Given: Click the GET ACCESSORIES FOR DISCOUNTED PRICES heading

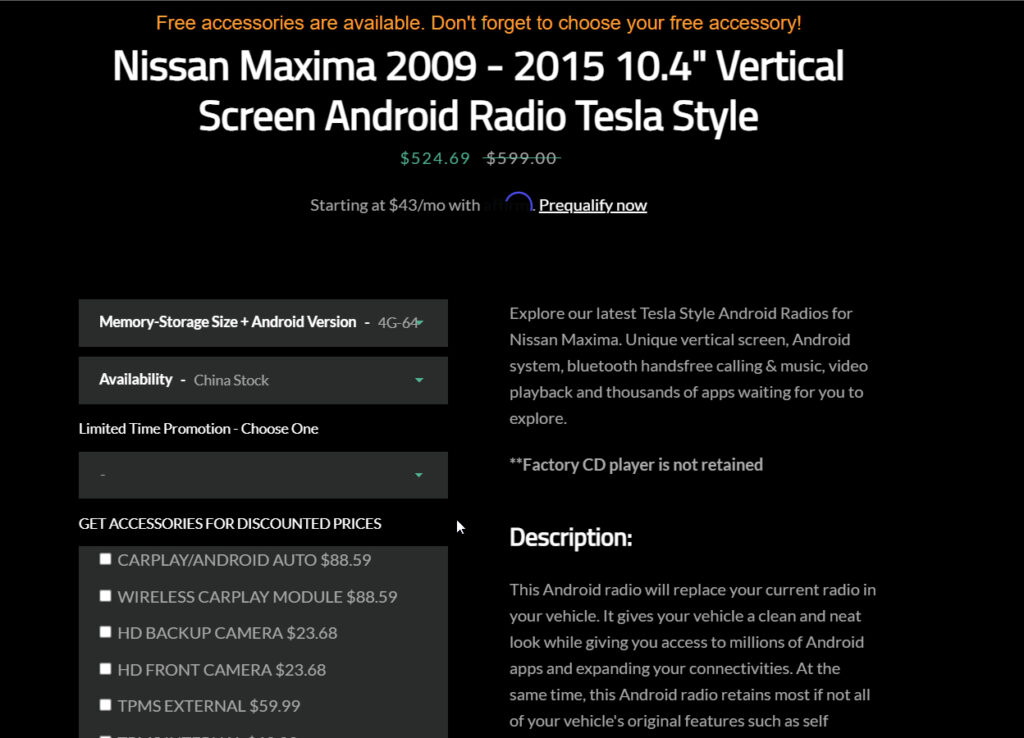Looking at the screenshot, I should (x=230, y=524).
